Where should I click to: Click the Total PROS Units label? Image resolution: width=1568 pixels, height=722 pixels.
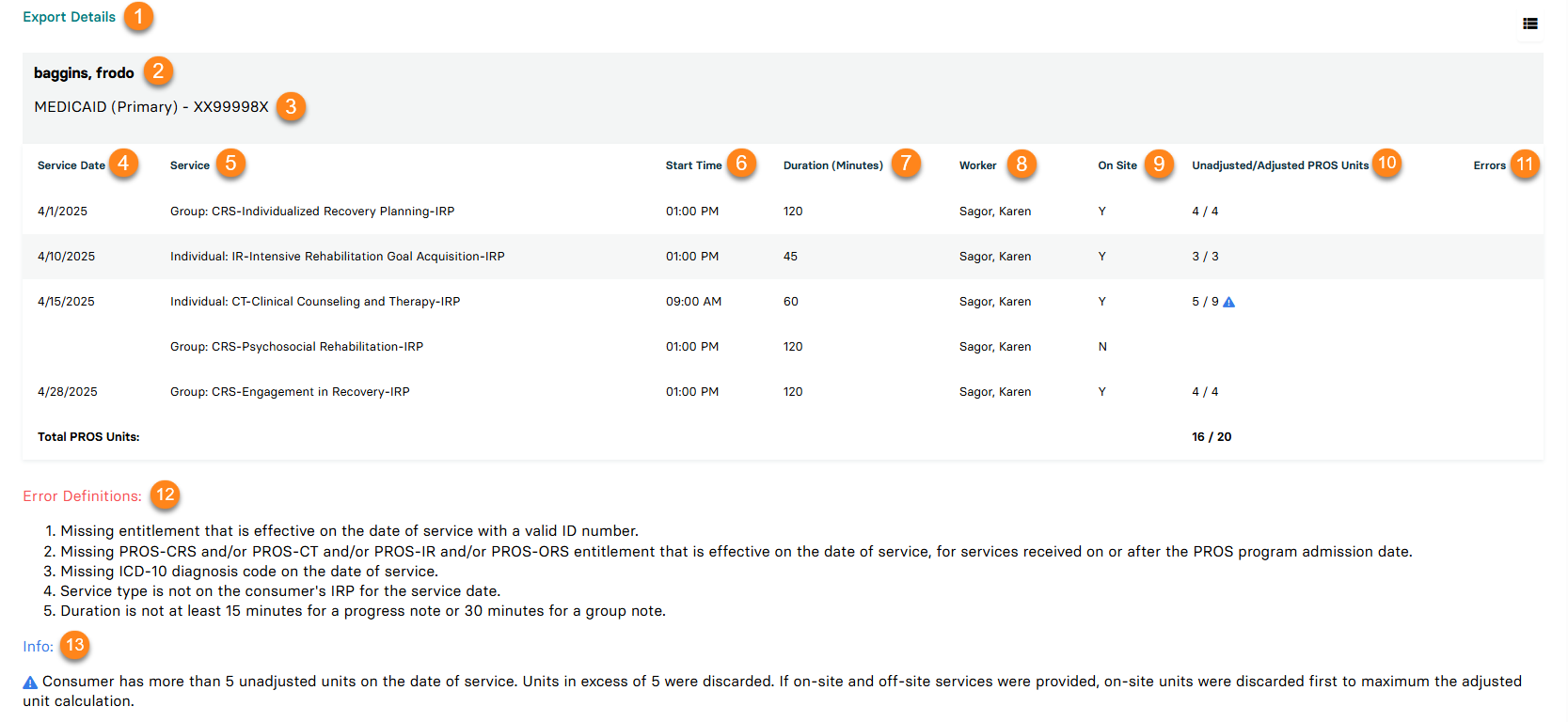(88, 437)
